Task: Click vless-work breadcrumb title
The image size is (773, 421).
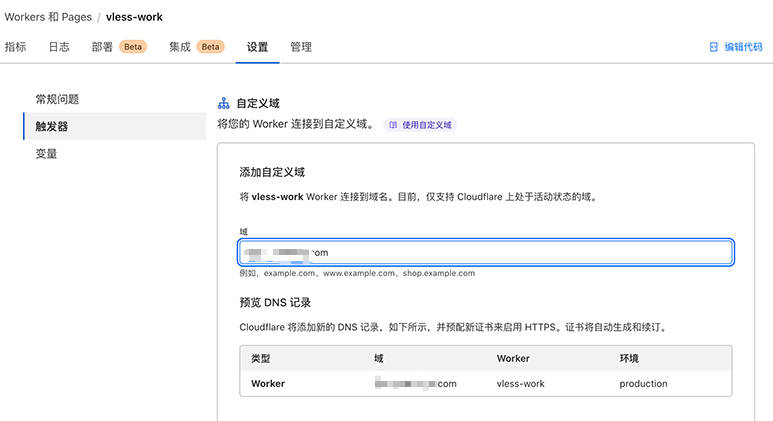Action: pos(134,17)
